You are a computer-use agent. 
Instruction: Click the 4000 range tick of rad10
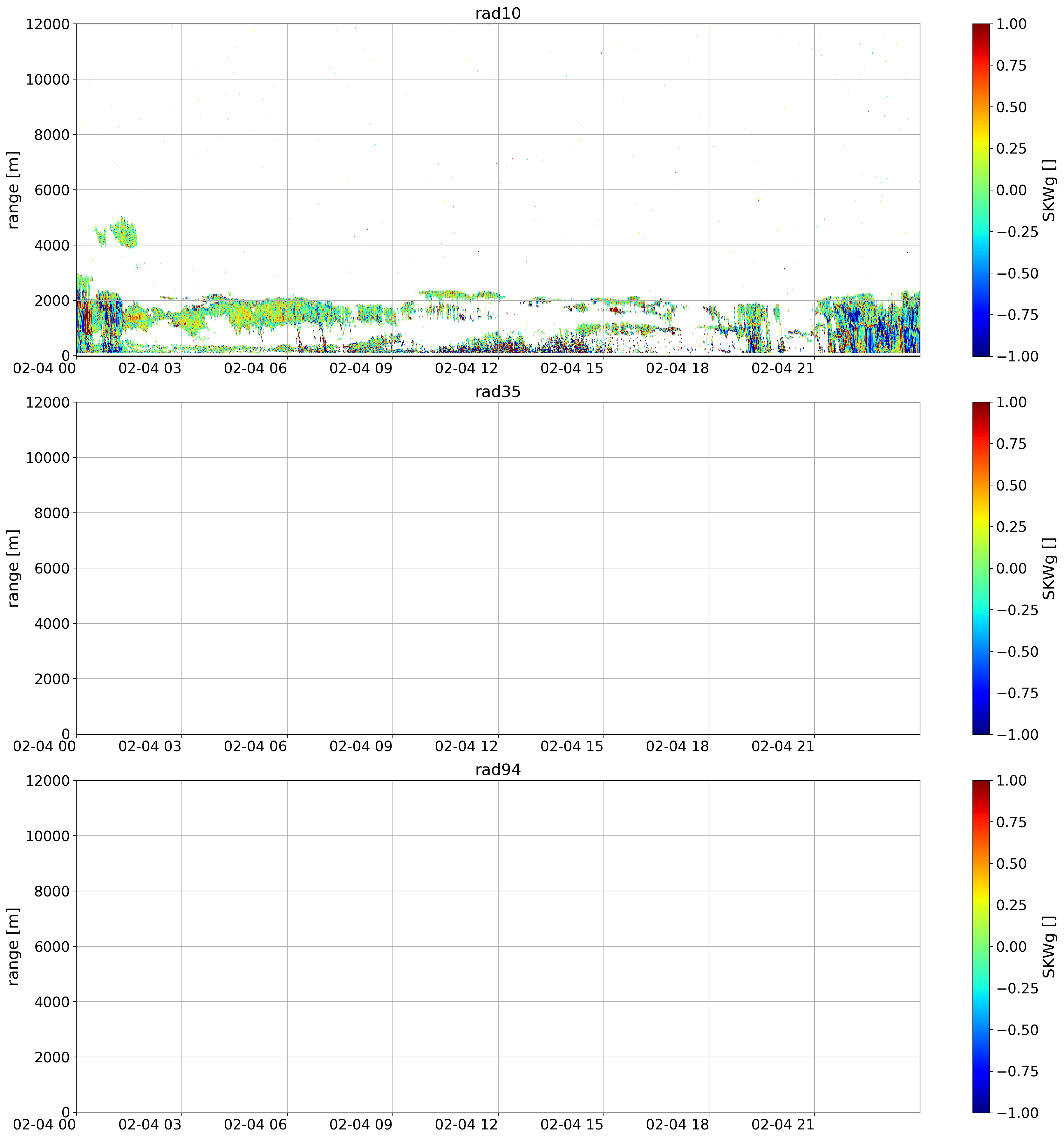(x=52, y=245)
